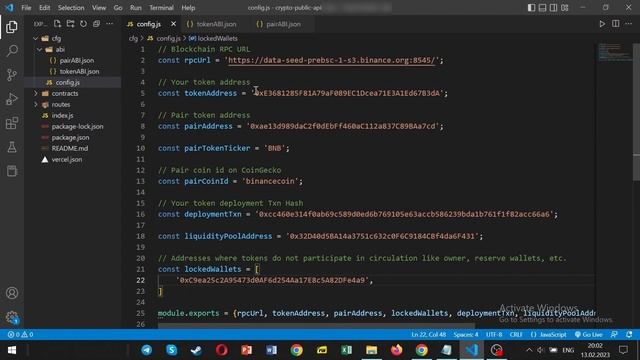Open the Extensions view
Image resolution: width=640 pixels, height=360 pixels.
[x=12, y=123]
